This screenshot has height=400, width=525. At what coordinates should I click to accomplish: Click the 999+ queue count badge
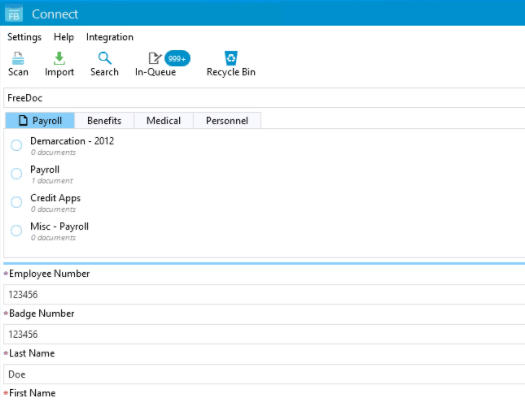(177, 59)
